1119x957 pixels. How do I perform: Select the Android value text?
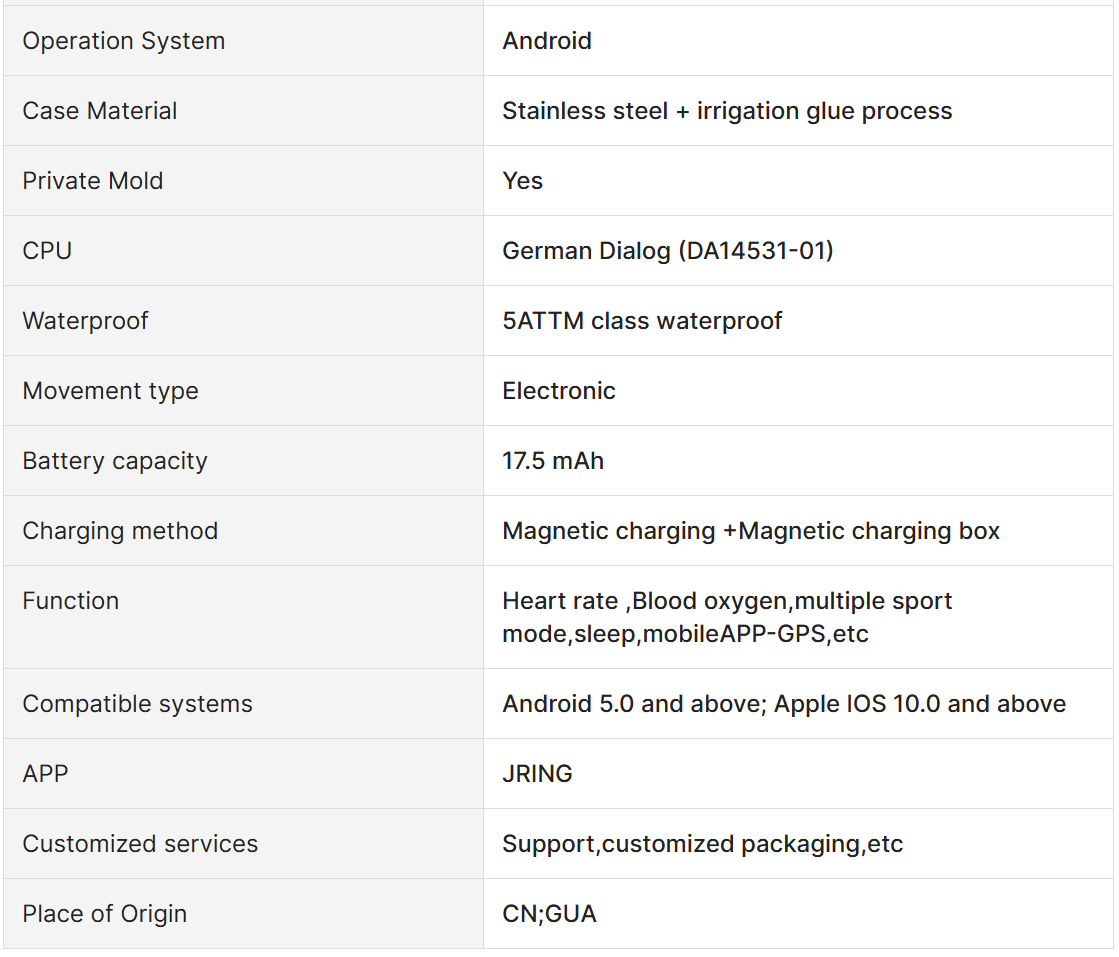[x=547, y=41]
